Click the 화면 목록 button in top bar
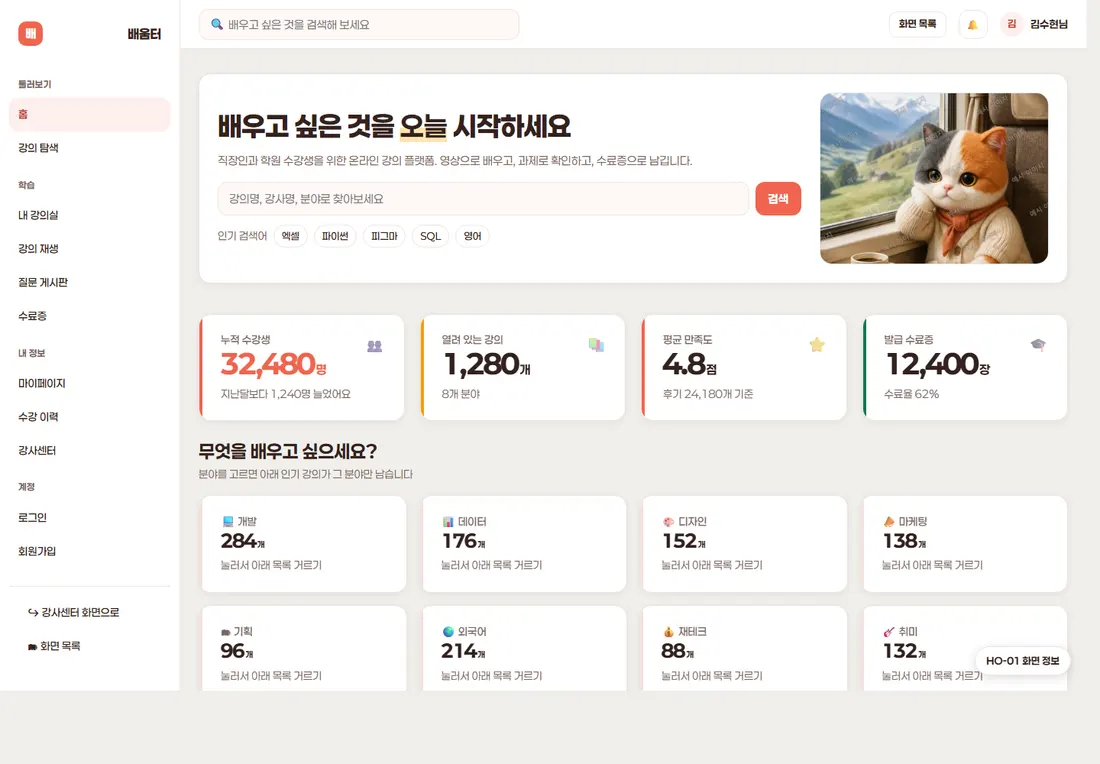Image resolution: width=1100 pixels, height=764 pixels. [x=917, y=24]
